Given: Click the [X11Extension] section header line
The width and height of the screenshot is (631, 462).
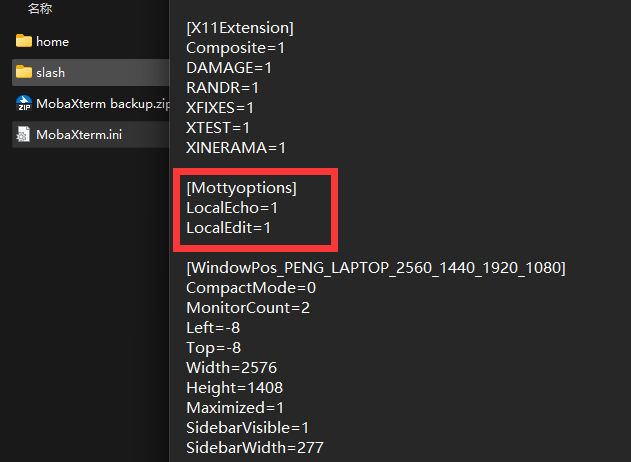Looking at the screenshot, I should tap(240, 28).
